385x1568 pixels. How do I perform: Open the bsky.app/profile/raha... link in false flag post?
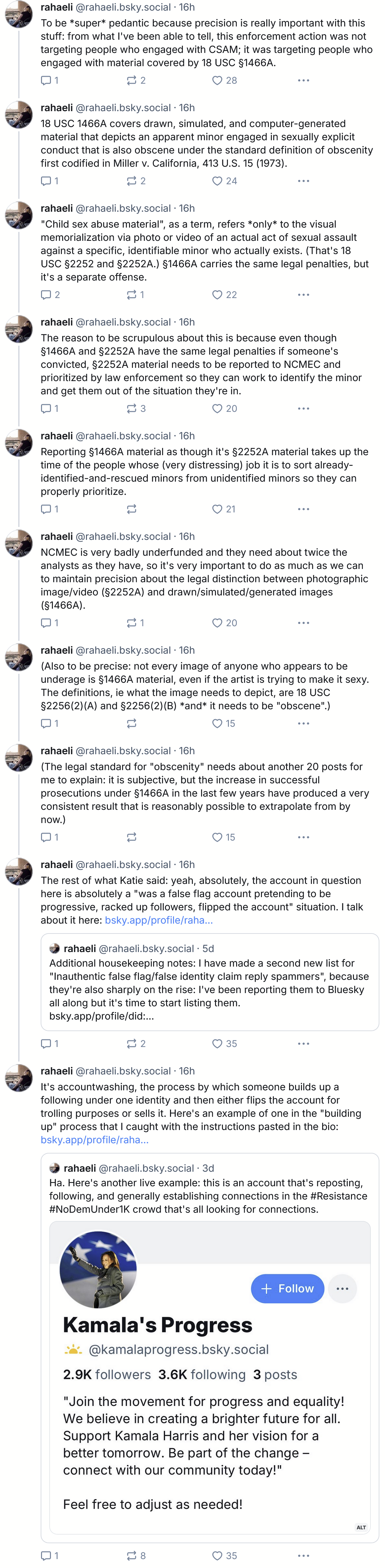point(159,920)
